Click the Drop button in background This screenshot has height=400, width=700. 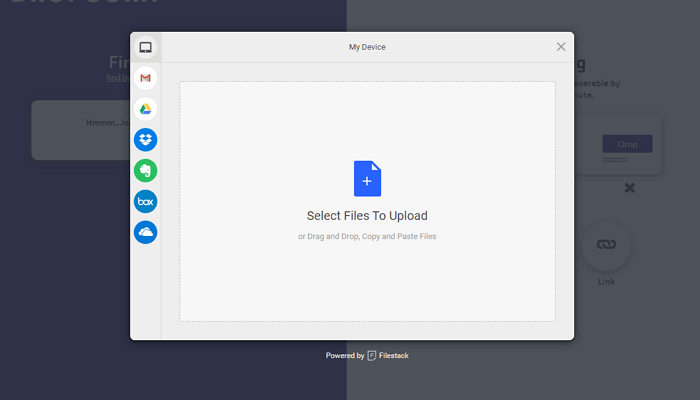[x=627, y=144]
